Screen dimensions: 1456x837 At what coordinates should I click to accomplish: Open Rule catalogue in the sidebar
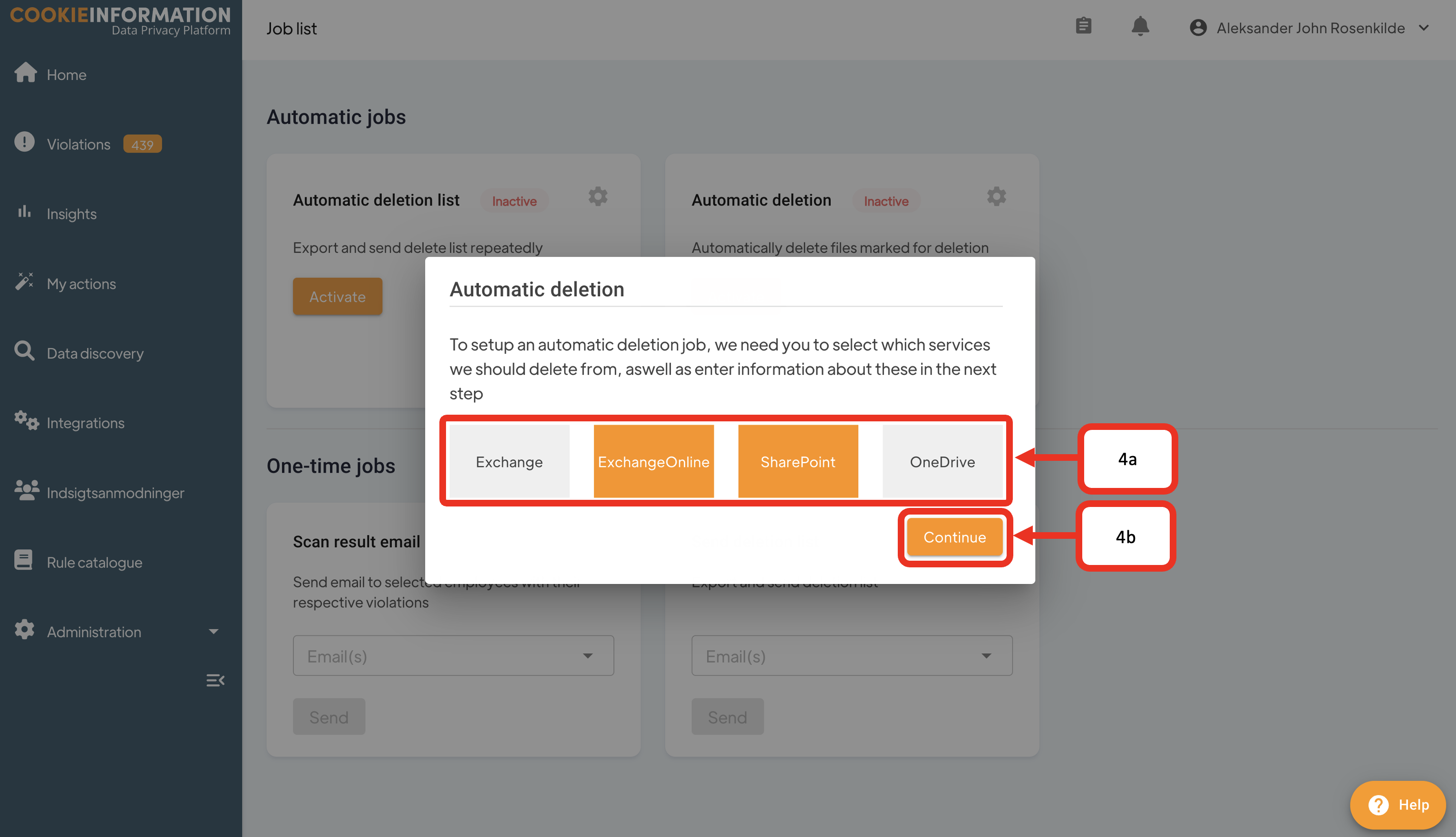pyautogui.click(x=94, y=562)
